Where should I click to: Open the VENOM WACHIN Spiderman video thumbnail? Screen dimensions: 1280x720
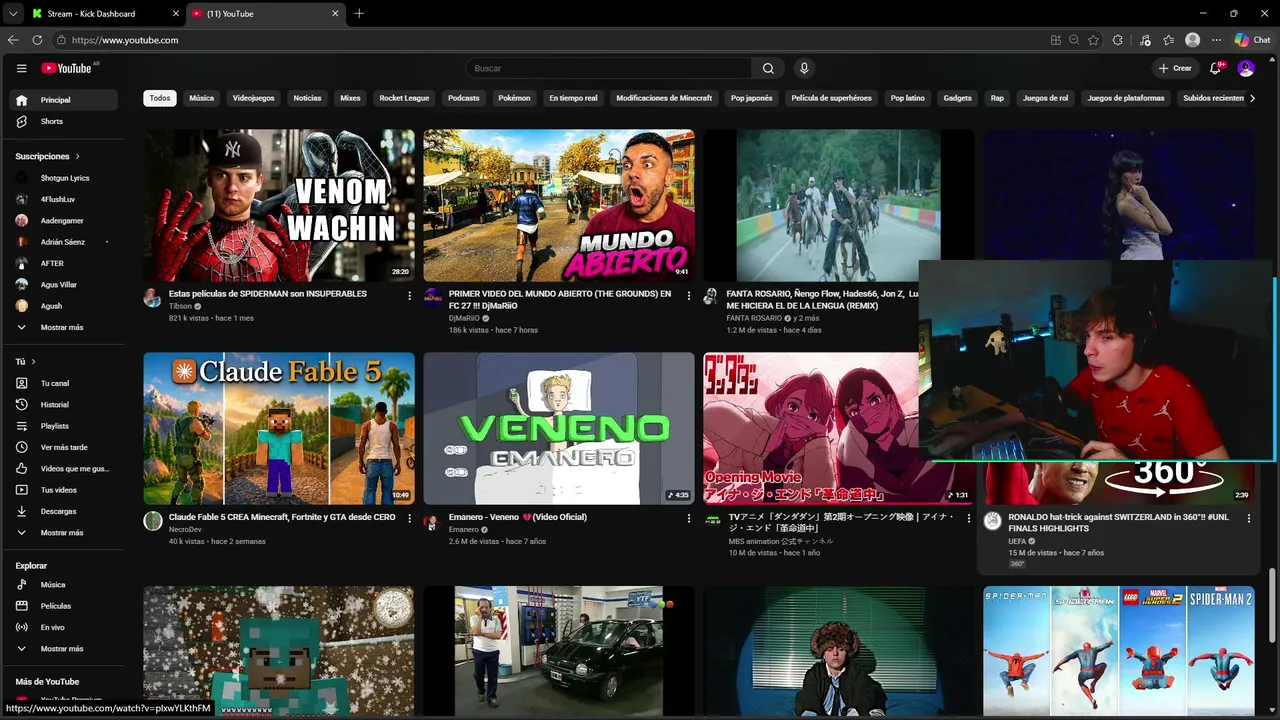click(x=279, y=205)
